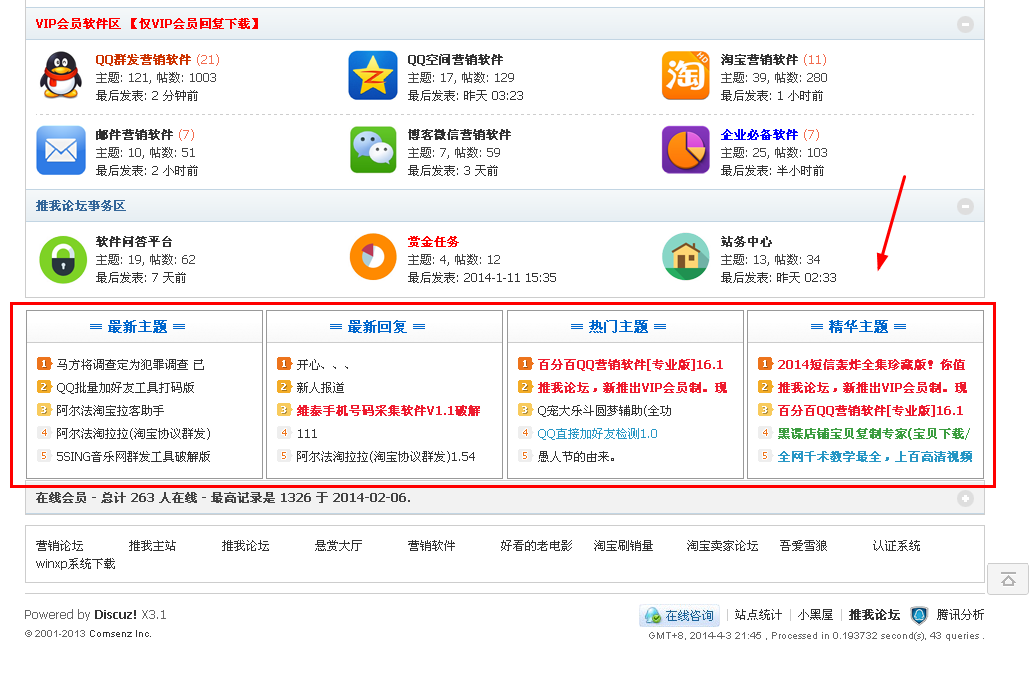Open the 腾讯分析 footer link
The image size is (1033, 674).
pos(960,615)
